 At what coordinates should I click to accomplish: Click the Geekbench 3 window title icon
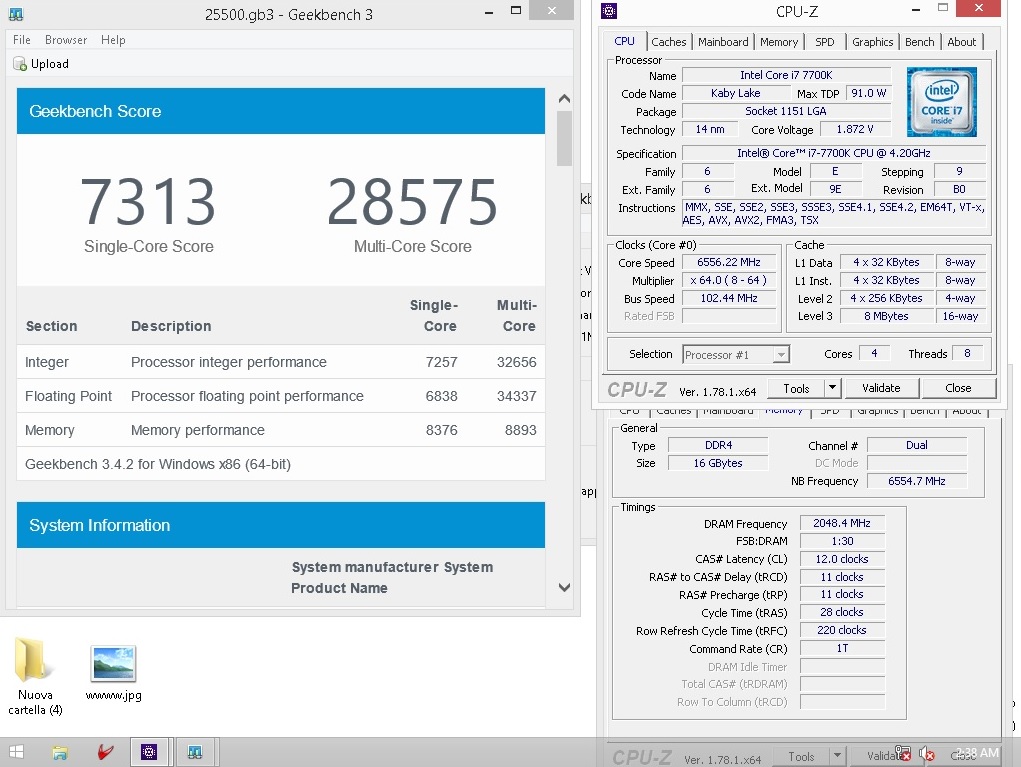click(x=16, y=14)
